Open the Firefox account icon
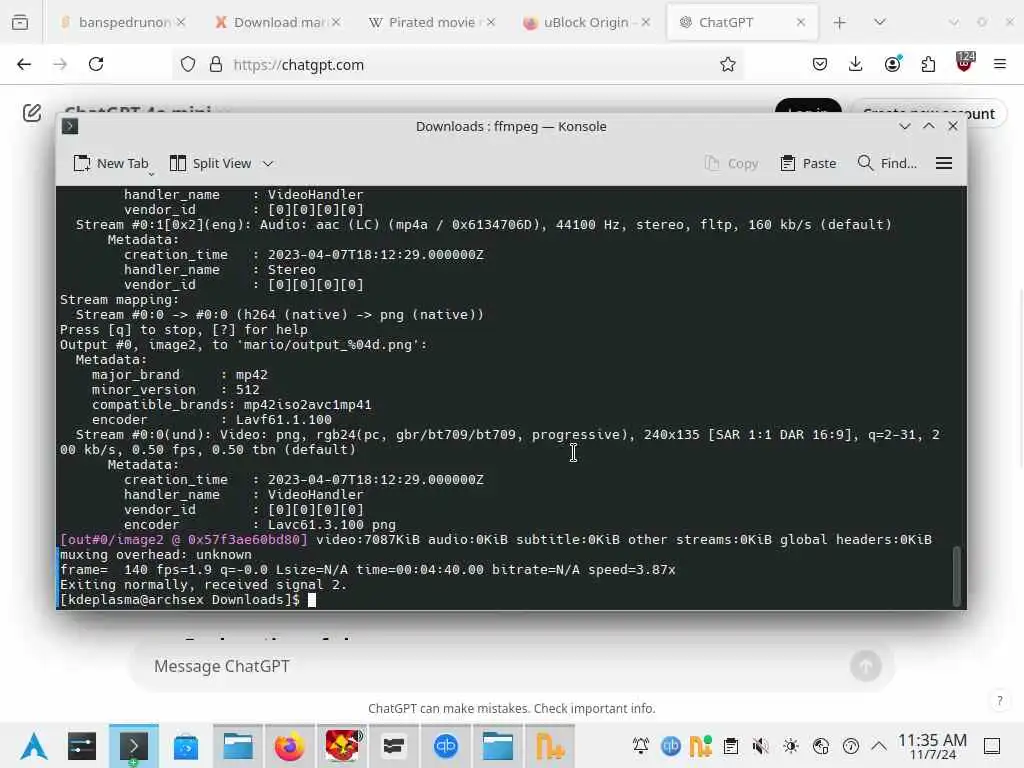Viewport: 1024px width, 768px height. 893,64
